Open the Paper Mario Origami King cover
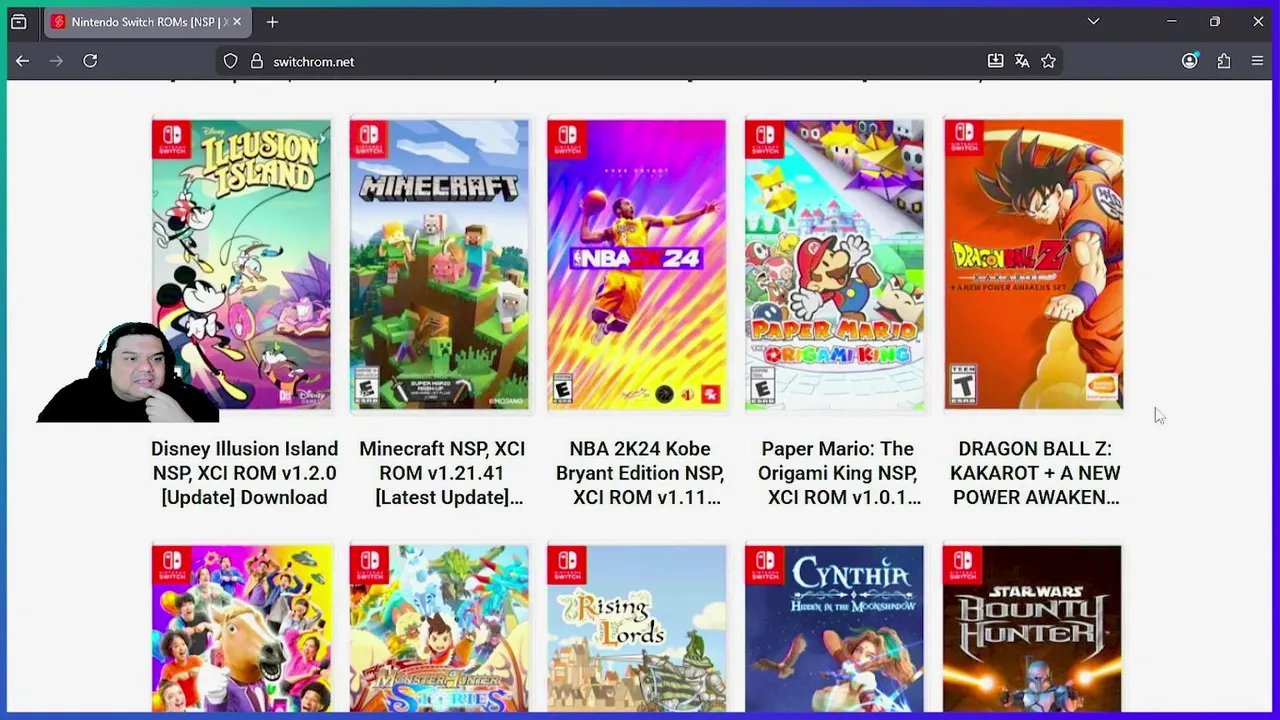Viewport: 1280px width, 720px height. [x=835, y=265]
